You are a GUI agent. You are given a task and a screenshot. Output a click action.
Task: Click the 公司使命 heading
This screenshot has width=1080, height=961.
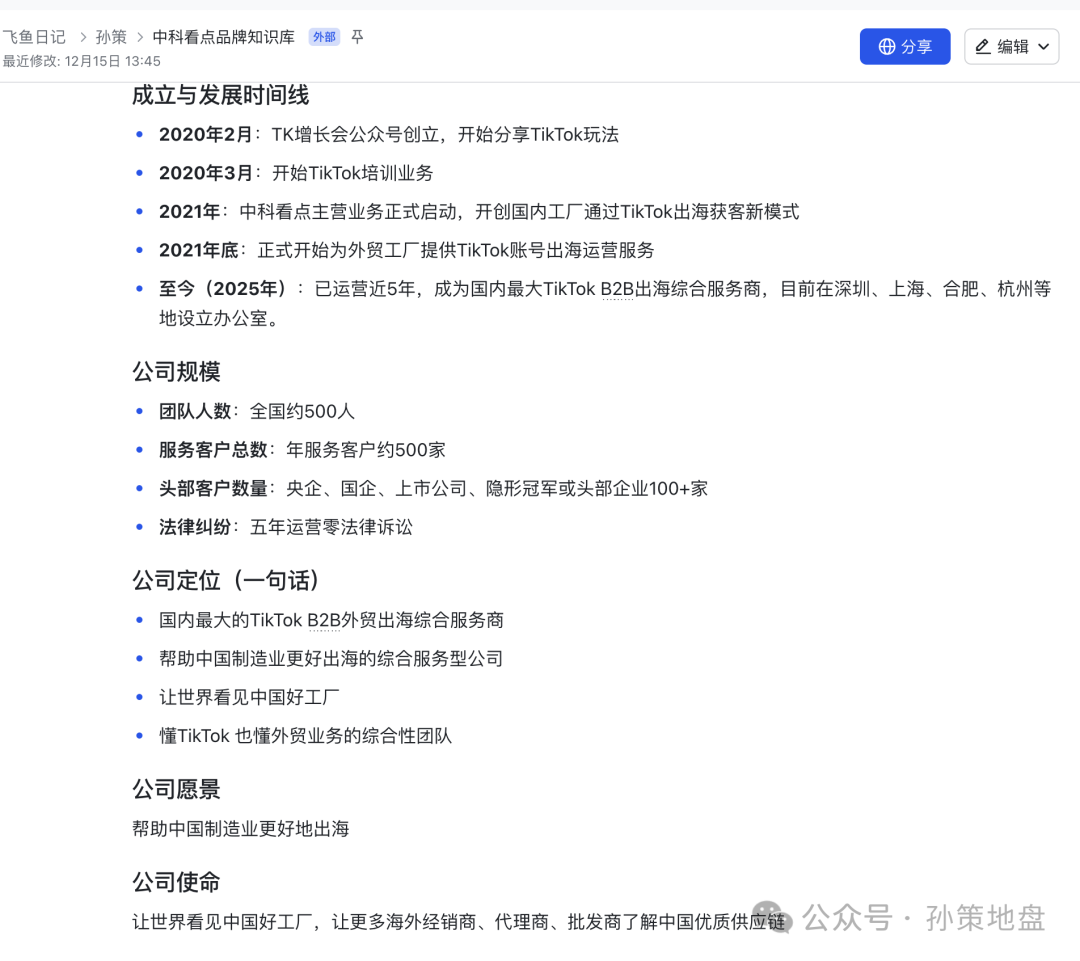176,882
